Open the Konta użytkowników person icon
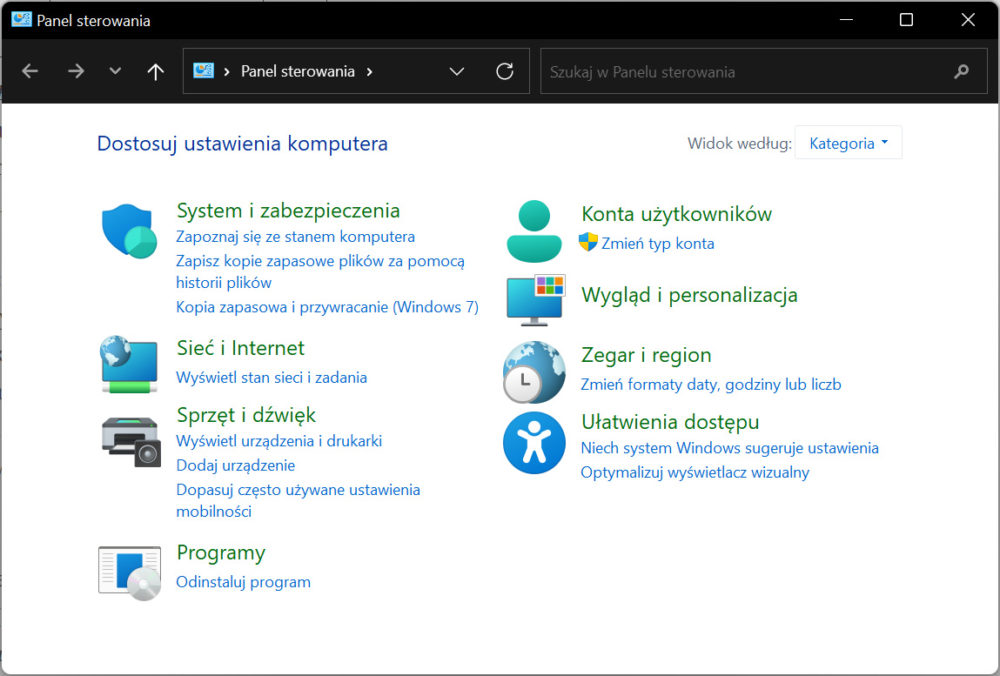Viewport: 1000px width, 676px height. point(534,231)
